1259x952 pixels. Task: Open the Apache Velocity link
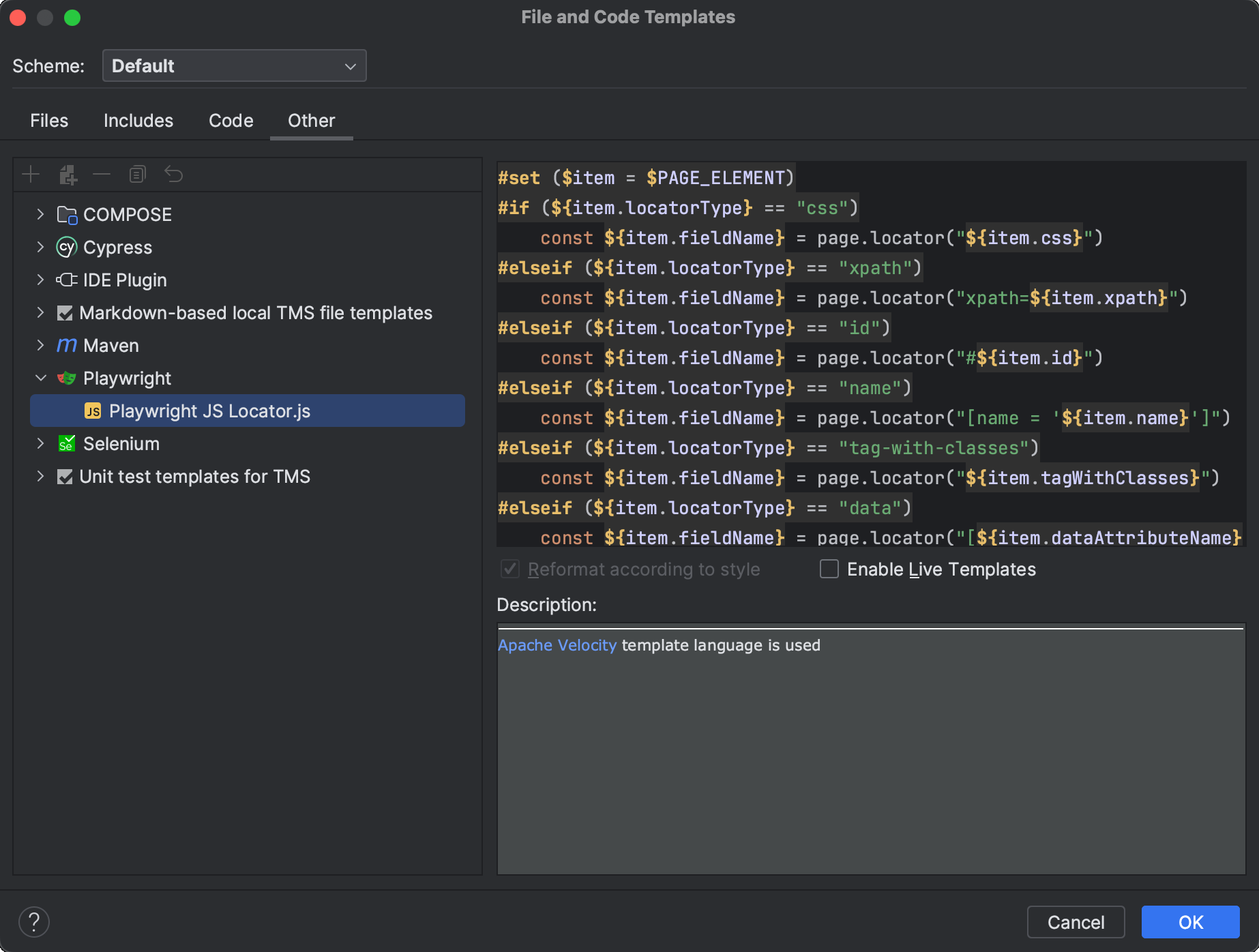(557, 644)
